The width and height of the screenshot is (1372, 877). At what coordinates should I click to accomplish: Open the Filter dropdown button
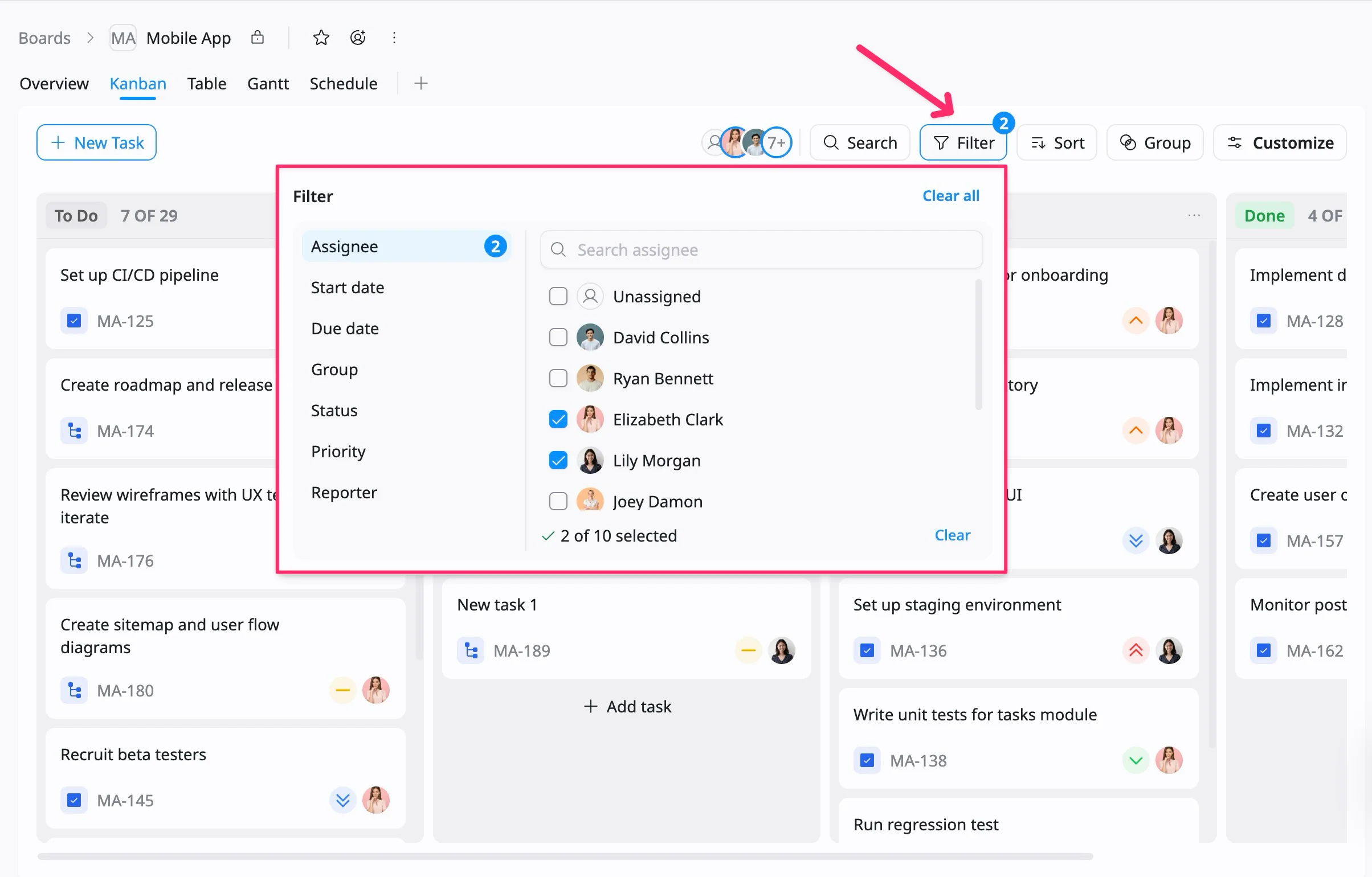pos(963,142)
